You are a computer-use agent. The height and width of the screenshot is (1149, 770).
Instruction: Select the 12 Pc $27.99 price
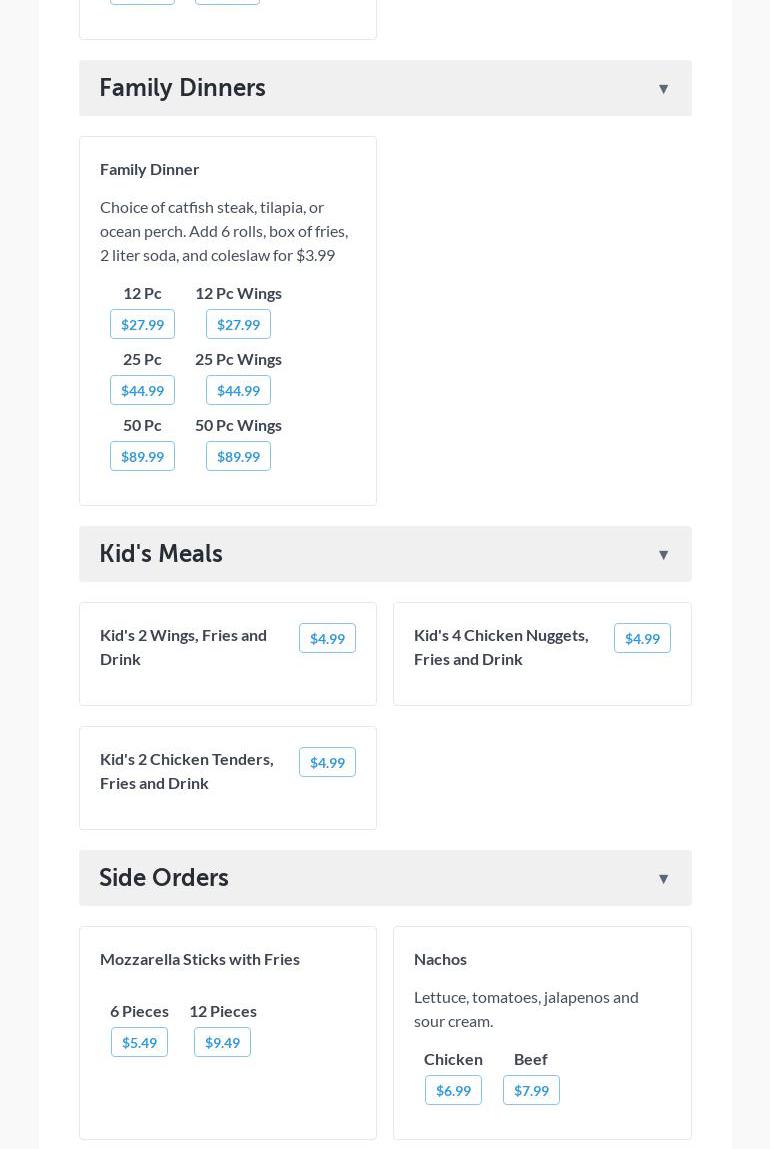142,324
